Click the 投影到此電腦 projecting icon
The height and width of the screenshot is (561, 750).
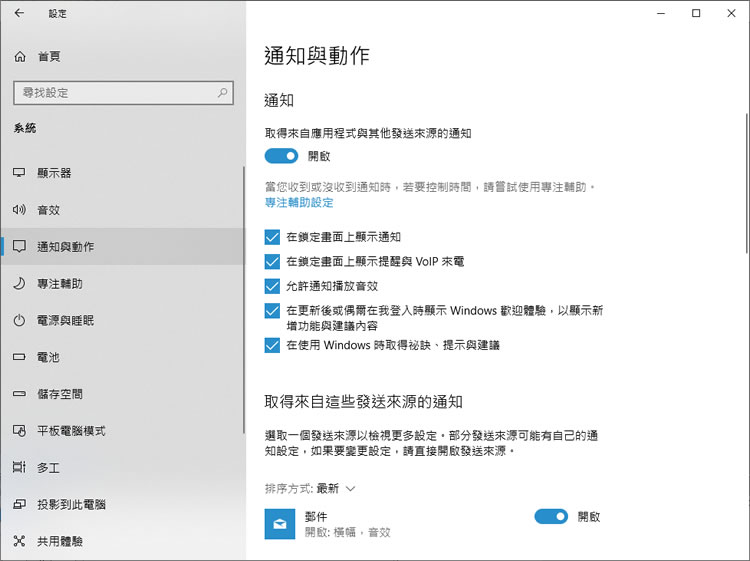(x=19, y=504)
